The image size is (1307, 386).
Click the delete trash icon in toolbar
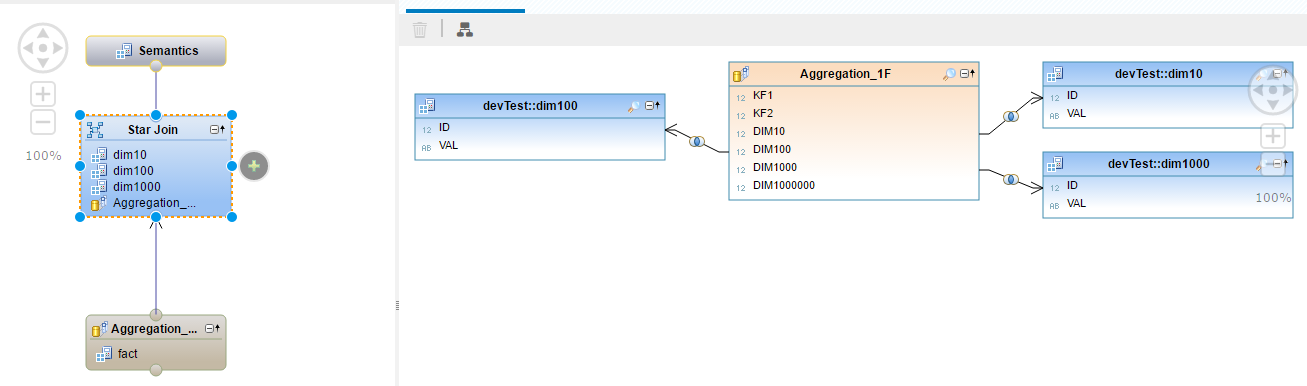tap(420, 30)
